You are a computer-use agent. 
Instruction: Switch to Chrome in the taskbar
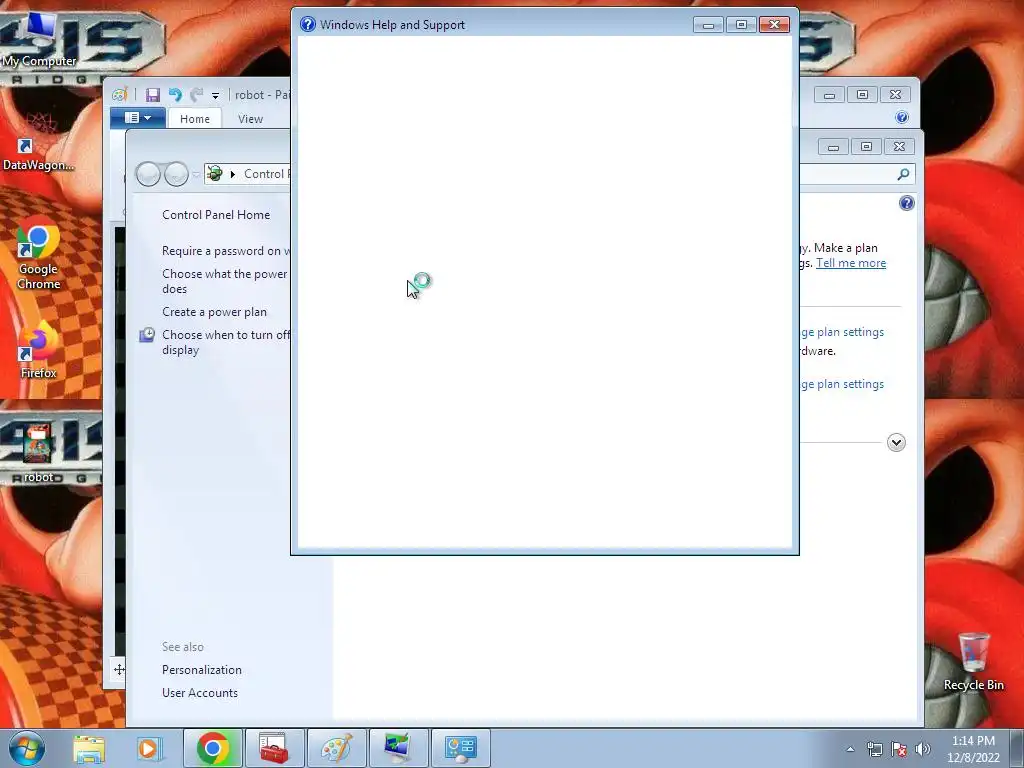(213, 748)
